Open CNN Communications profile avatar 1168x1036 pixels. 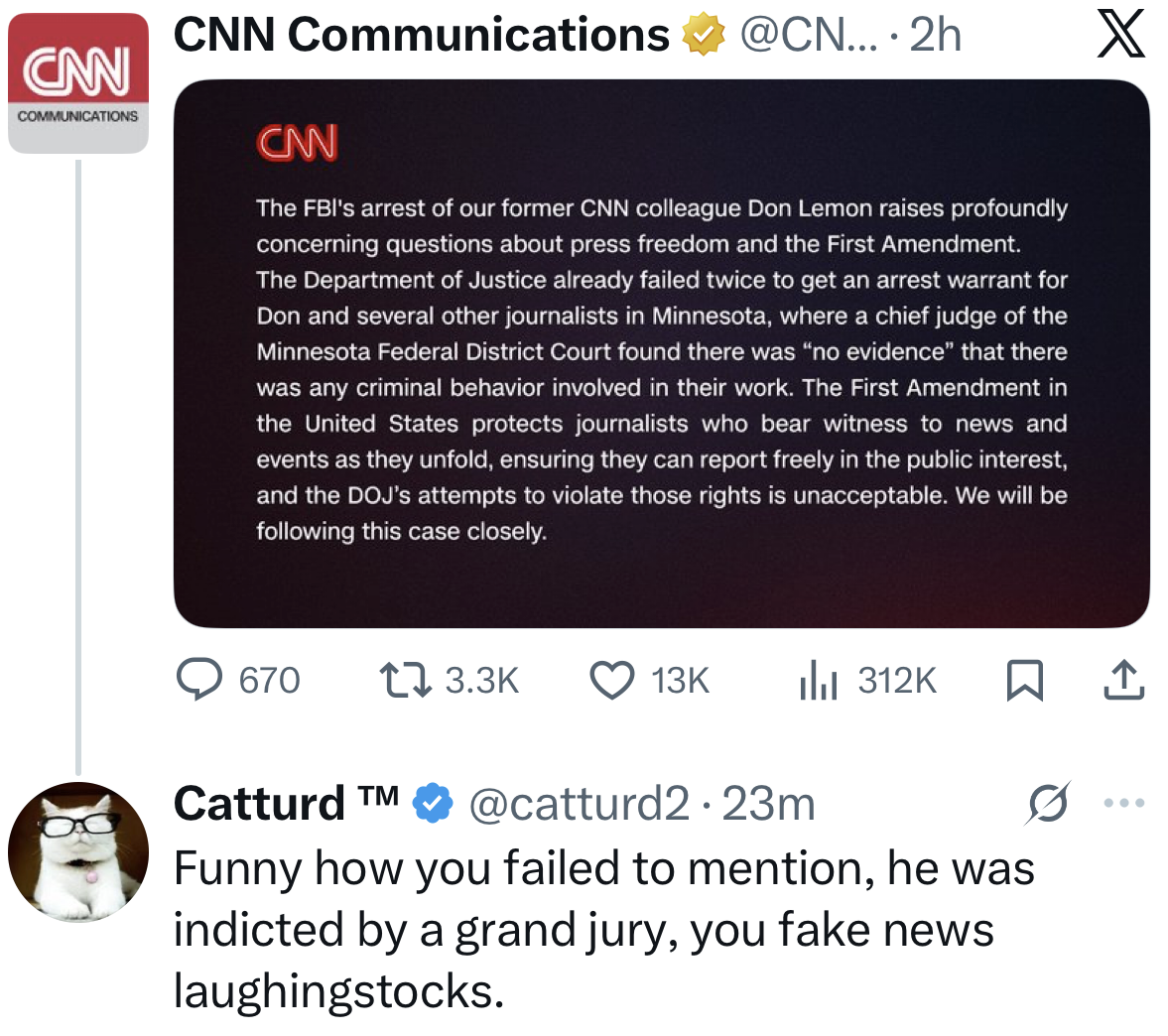(x=77, y=82)
